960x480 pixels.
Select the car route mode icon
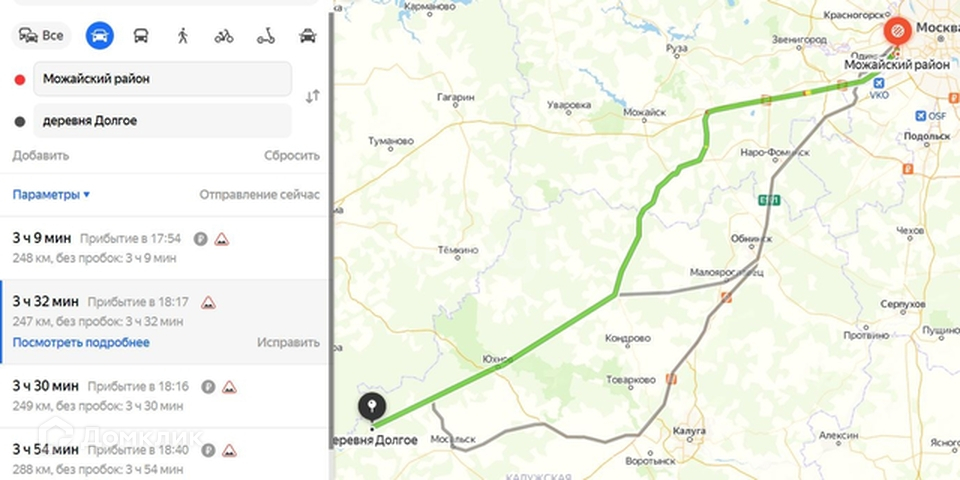coord(100,36)
